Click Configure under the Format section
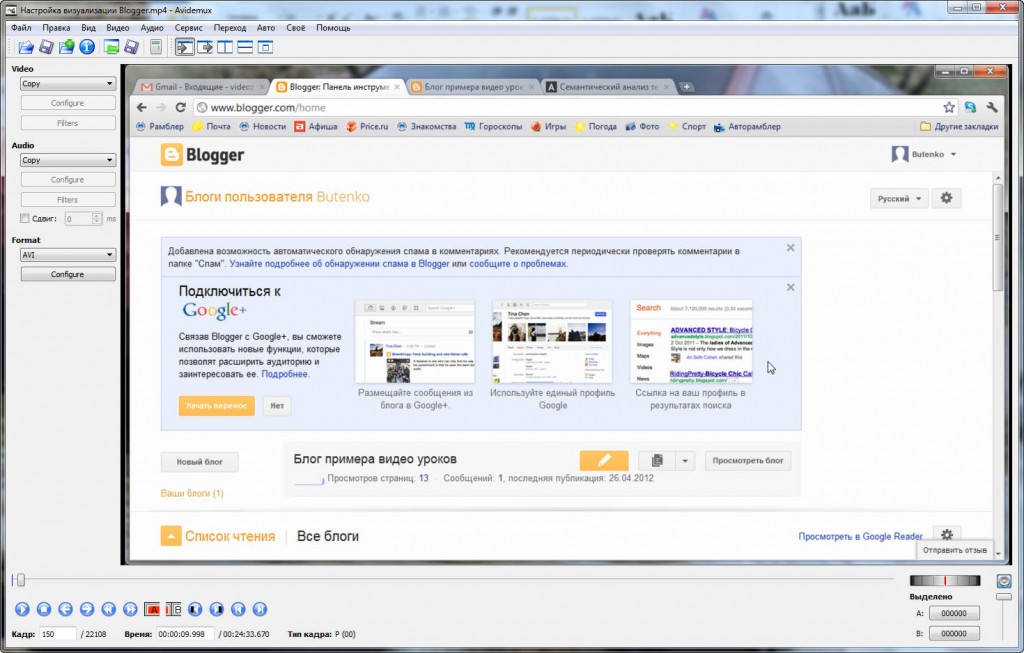Viewport: 1024px width, 653px height. pos(68,274)
